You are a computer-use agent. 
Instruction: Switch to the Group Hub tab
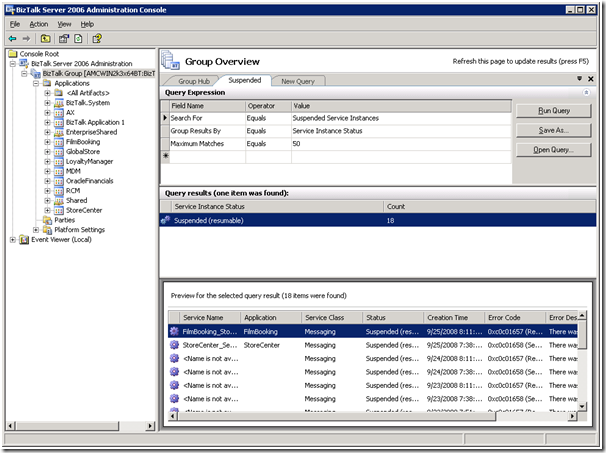click(194, 81)
